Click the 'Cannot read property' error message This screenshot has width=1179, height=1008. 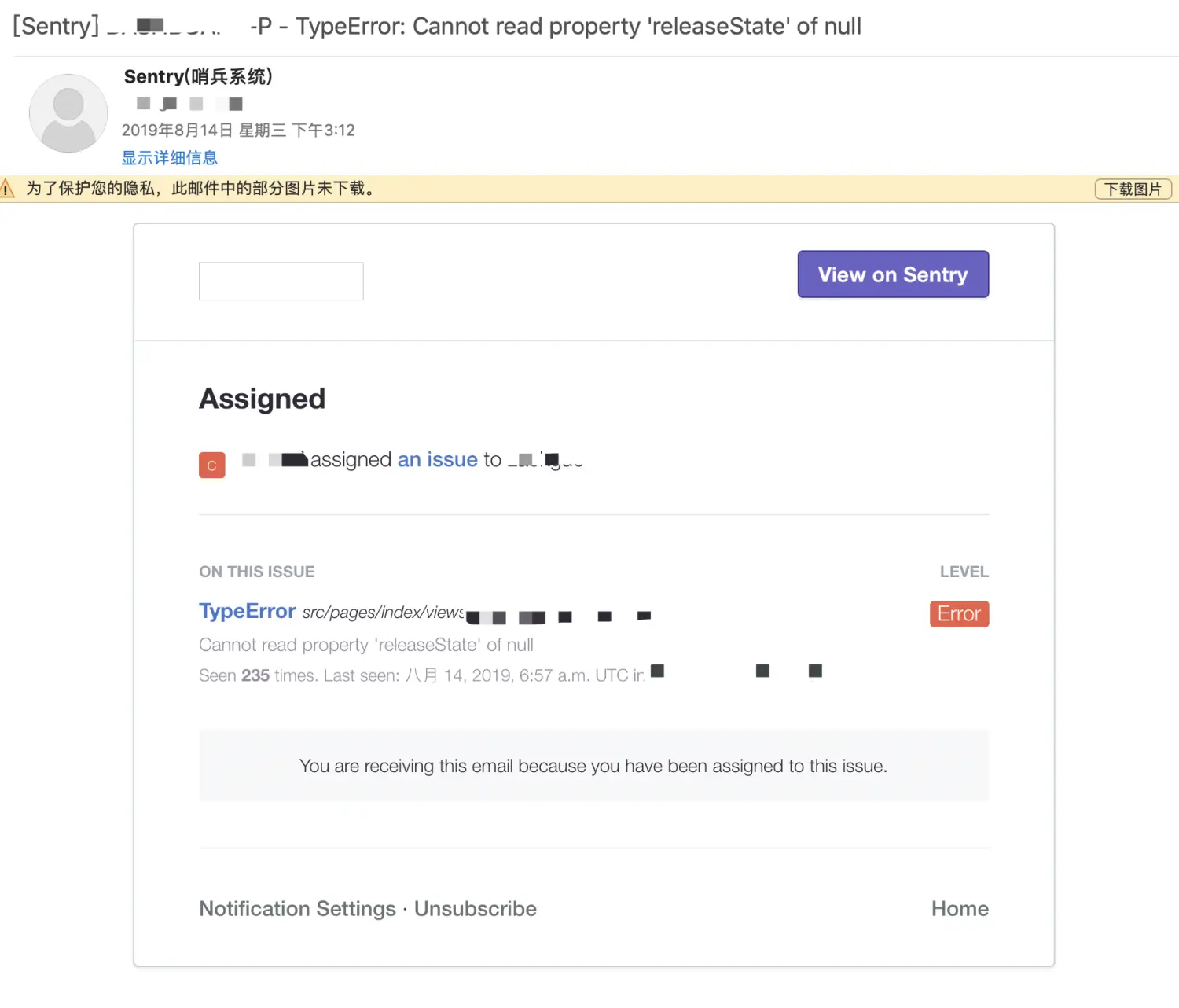pyautogui.click(x=366, y=645)
